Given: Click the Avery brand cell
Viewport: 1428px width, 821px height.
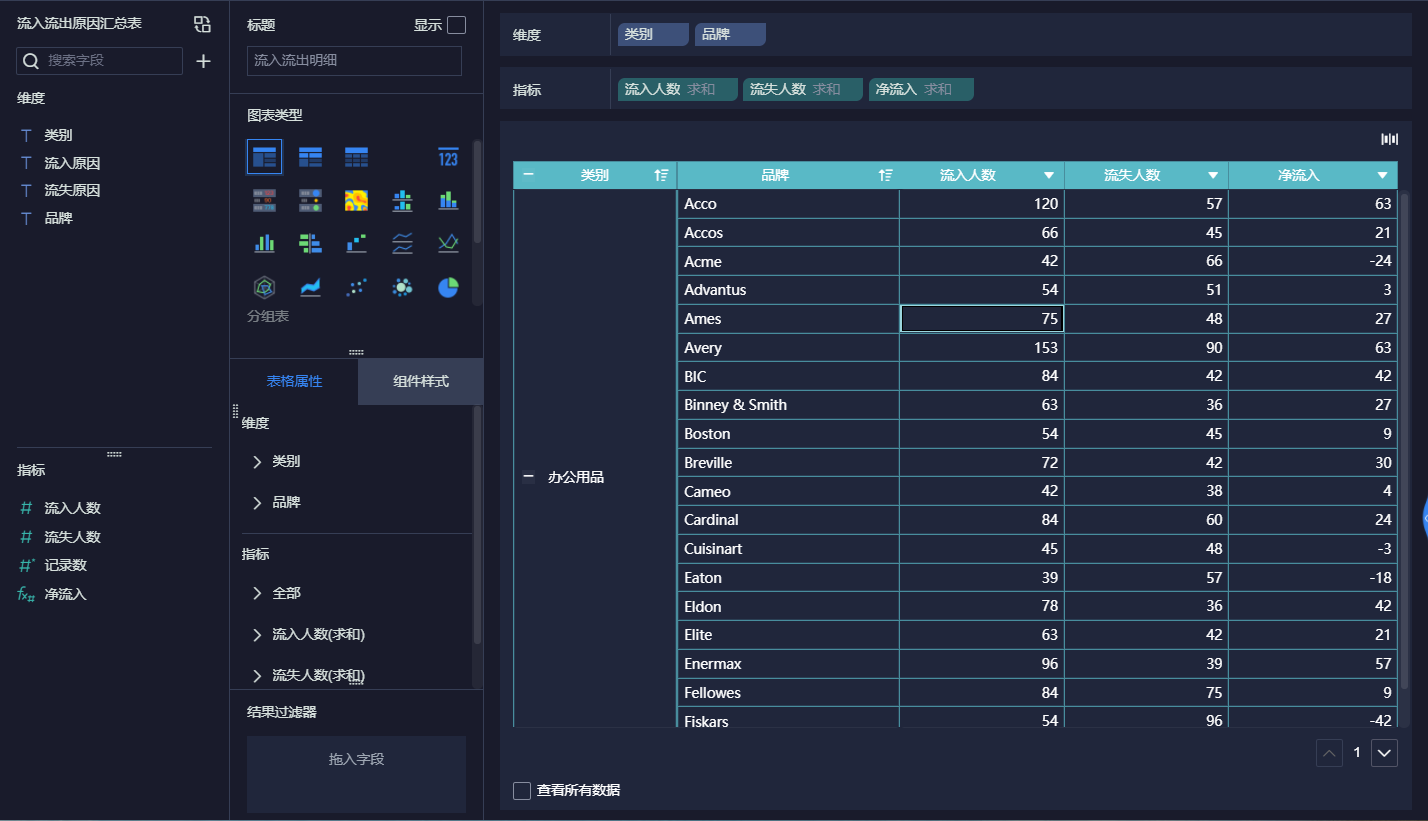Looking at the screenshot, I should [x=788, y=348].
